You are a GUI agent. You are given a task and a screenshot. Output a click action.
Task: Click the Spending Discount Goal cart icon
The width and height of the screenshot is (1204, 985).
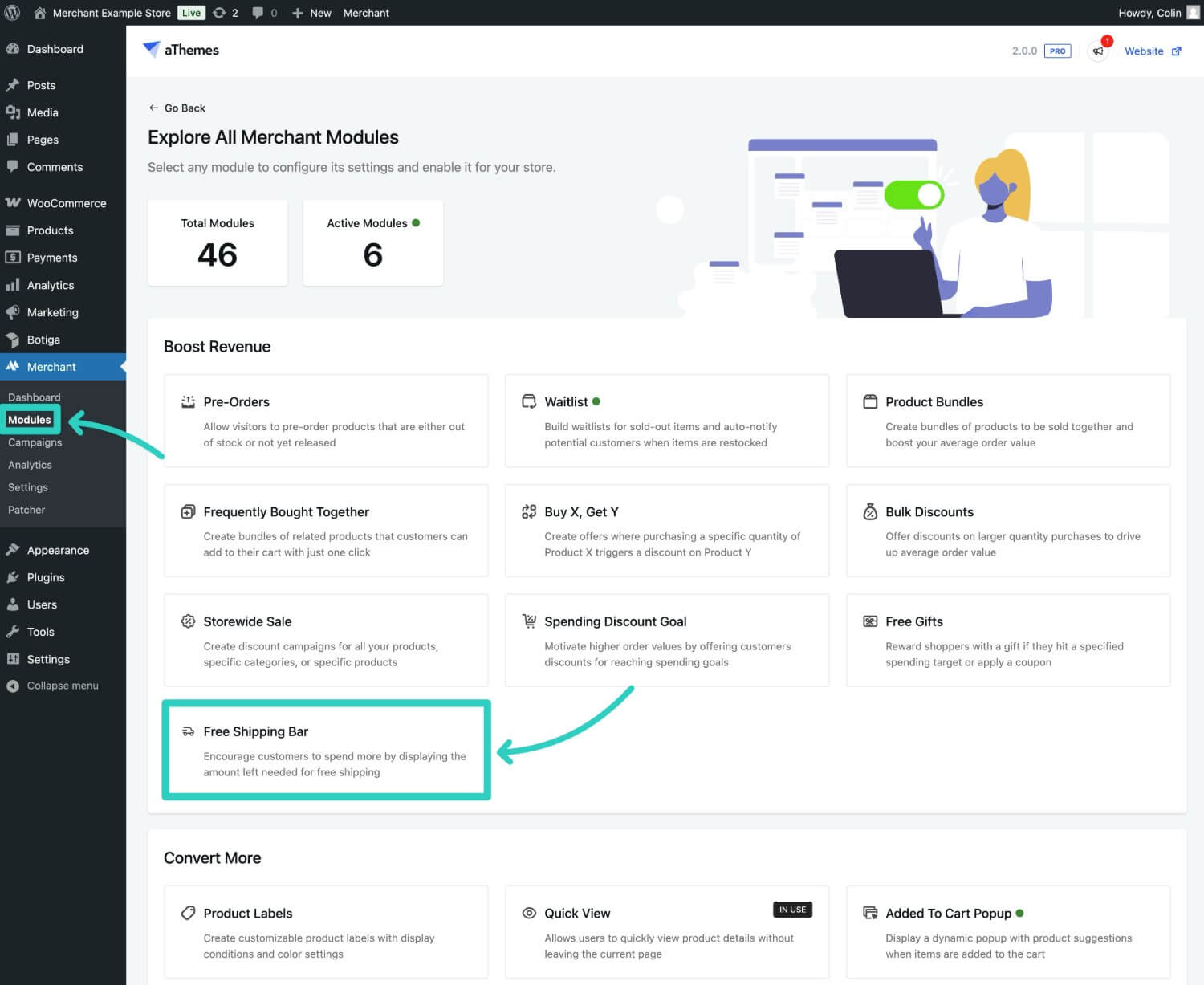529,621
